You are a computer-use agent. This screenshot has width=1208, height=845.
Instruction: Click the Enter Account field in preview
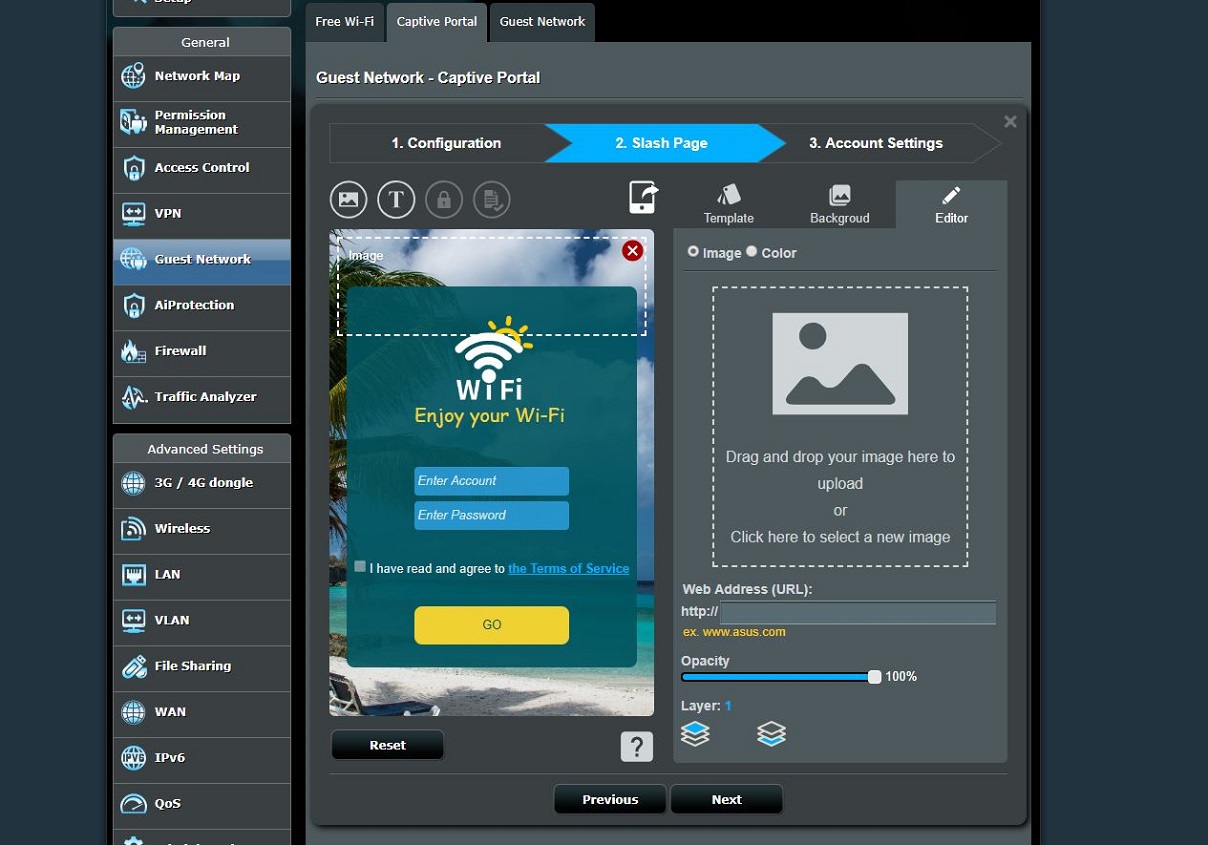click(x=492, y=481)
